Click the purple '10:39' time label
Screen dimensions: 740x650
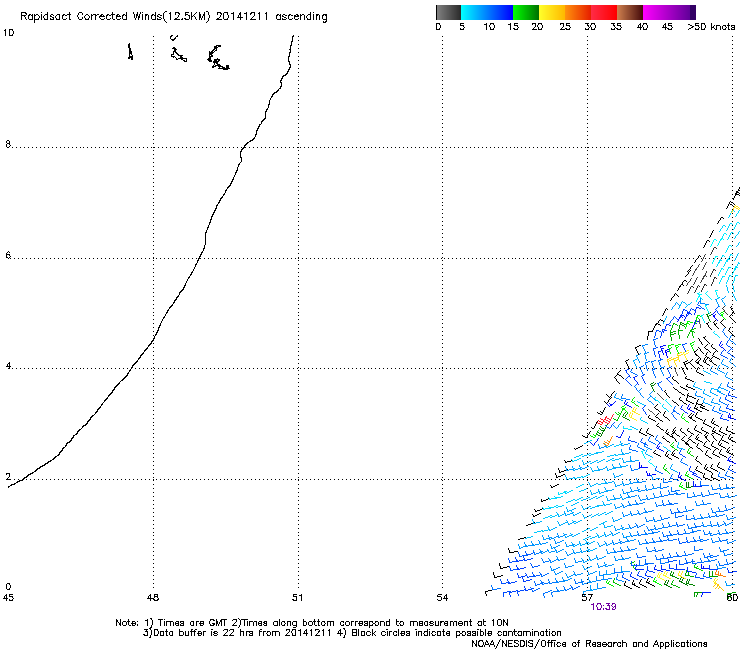603,607
